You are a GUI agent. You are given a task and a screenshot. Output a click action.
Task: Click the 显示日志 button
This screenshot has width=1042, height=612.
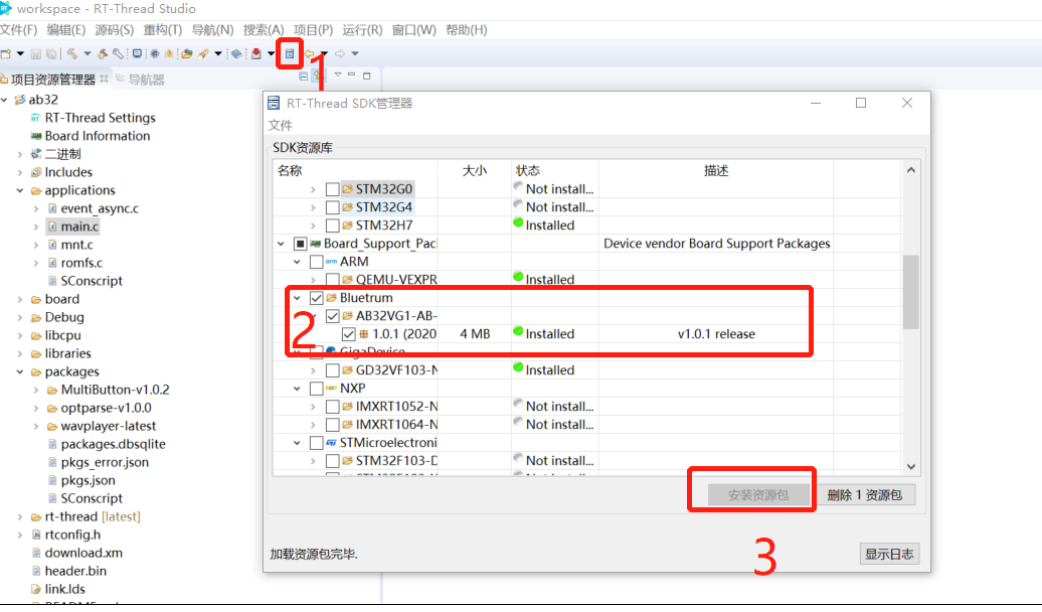[x=889, y=554]
